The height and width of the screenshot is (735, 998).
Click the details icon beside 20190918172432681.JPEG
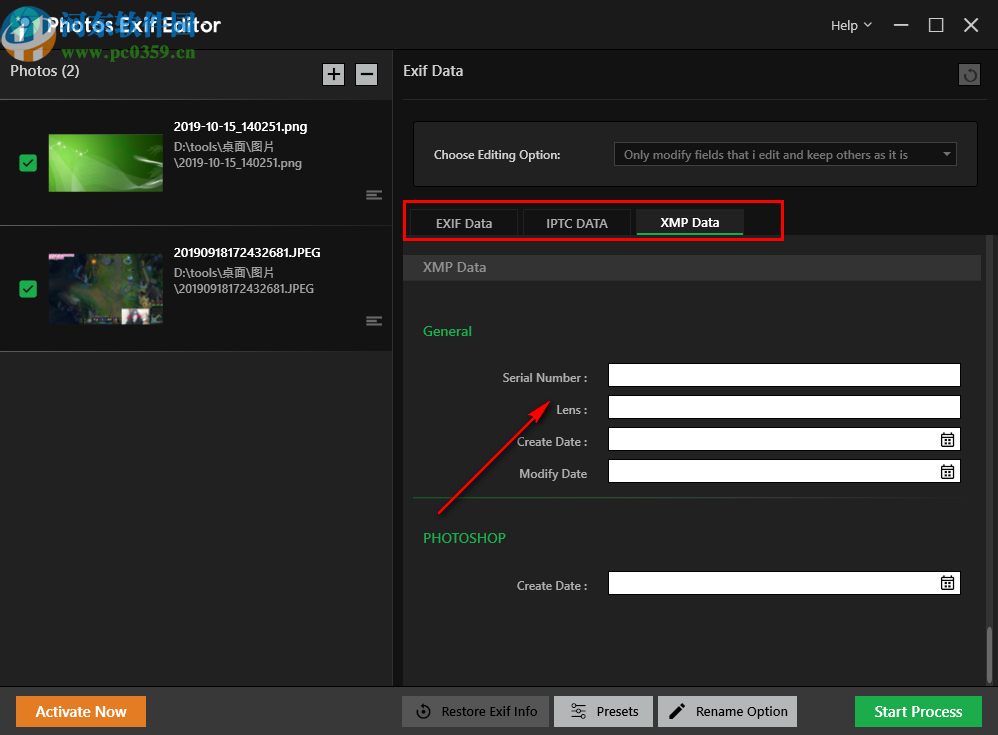tap(374, 320)
